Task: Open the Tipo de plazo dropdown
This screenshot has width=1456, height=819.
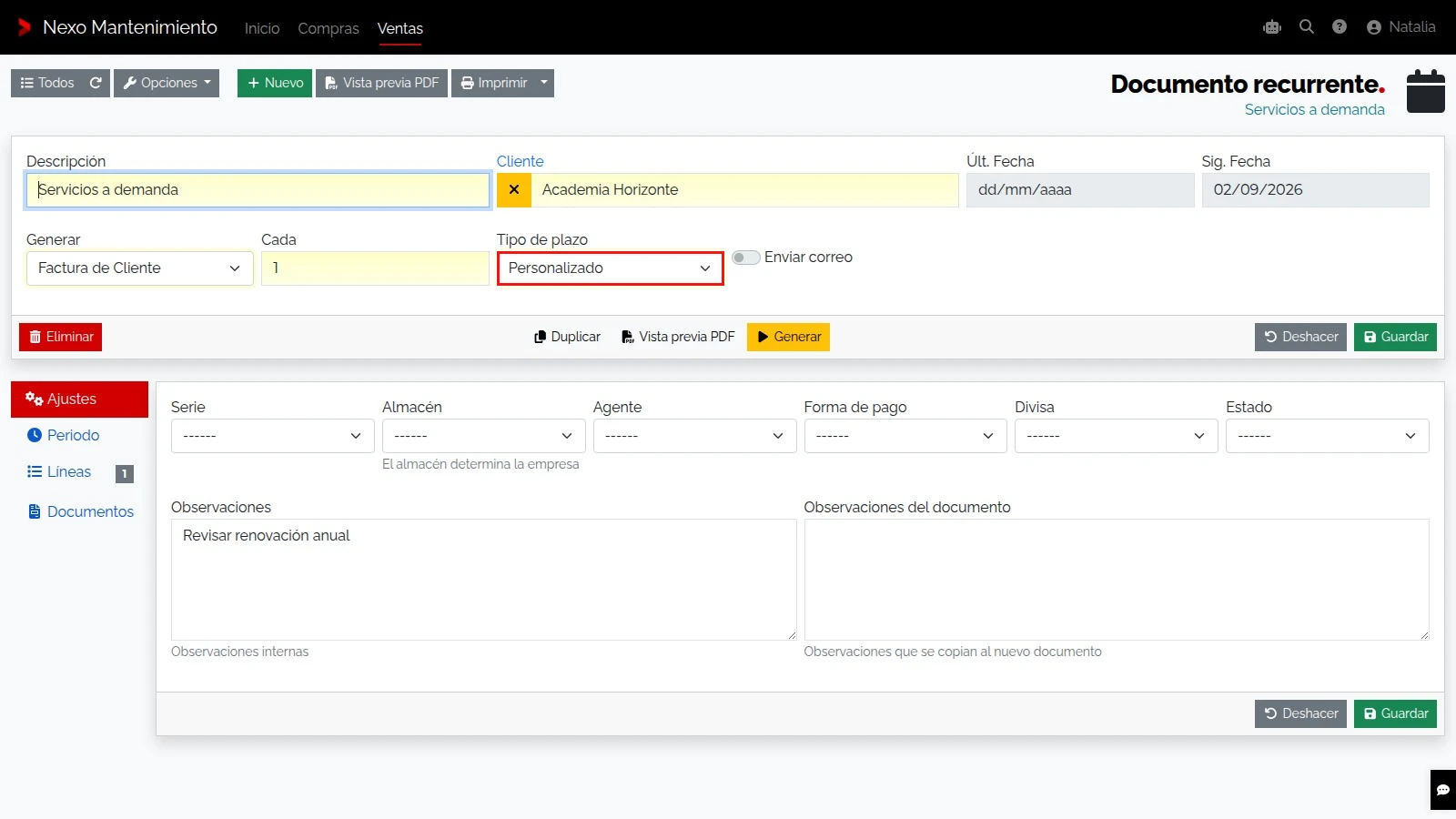Action: [x=610, y=268]
